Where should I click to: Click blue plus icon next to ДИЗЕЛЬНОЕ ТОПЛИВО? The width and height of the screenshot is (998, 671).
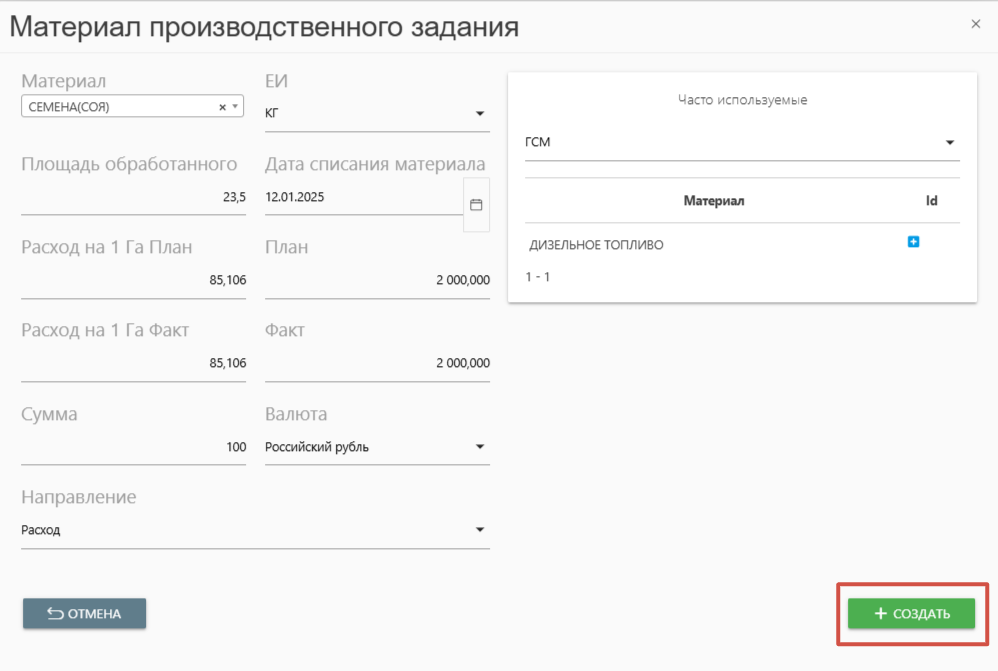(913, 242)
